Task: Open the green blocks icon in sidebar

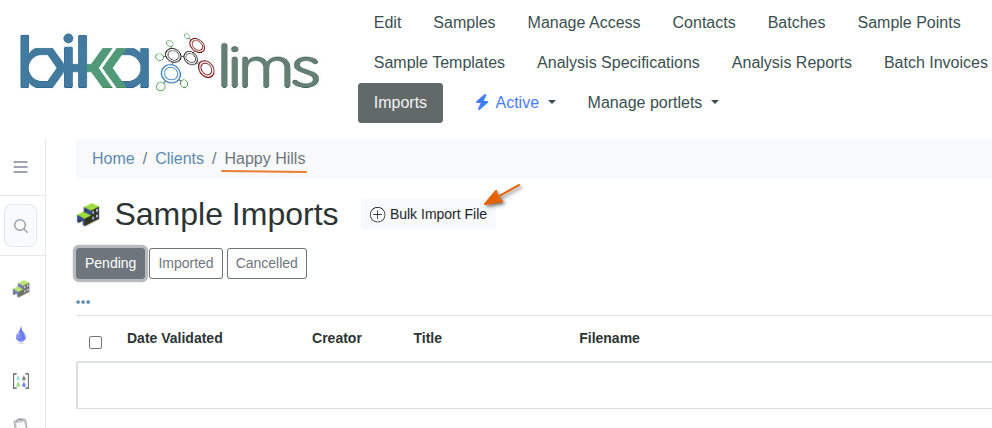Action: (20, 289)
